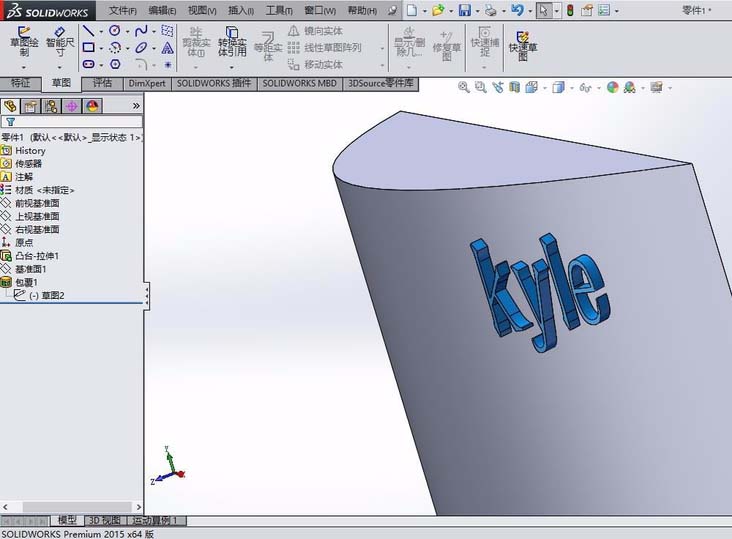Open the 编辑(E) menu
This screenshot has width=732, height=539.
click(x=162, y=10)
